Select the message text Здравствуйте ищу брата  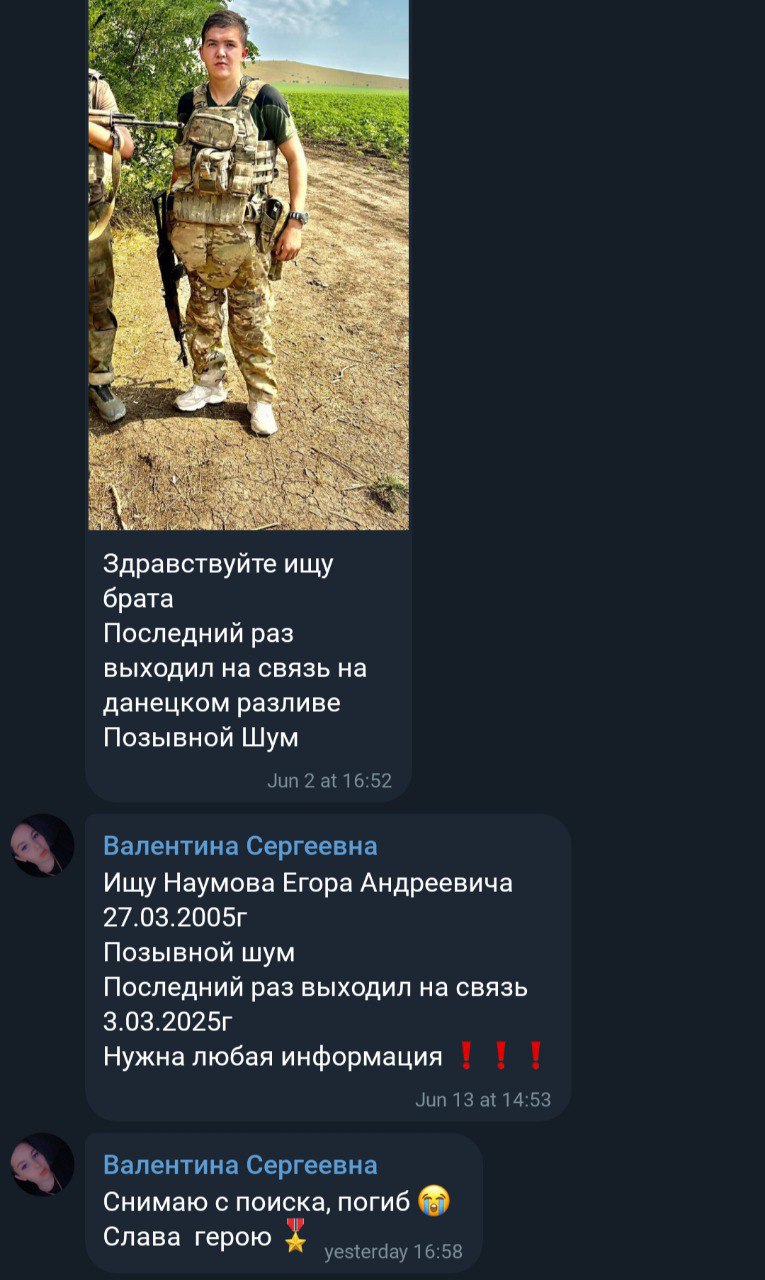click(218, 581)
